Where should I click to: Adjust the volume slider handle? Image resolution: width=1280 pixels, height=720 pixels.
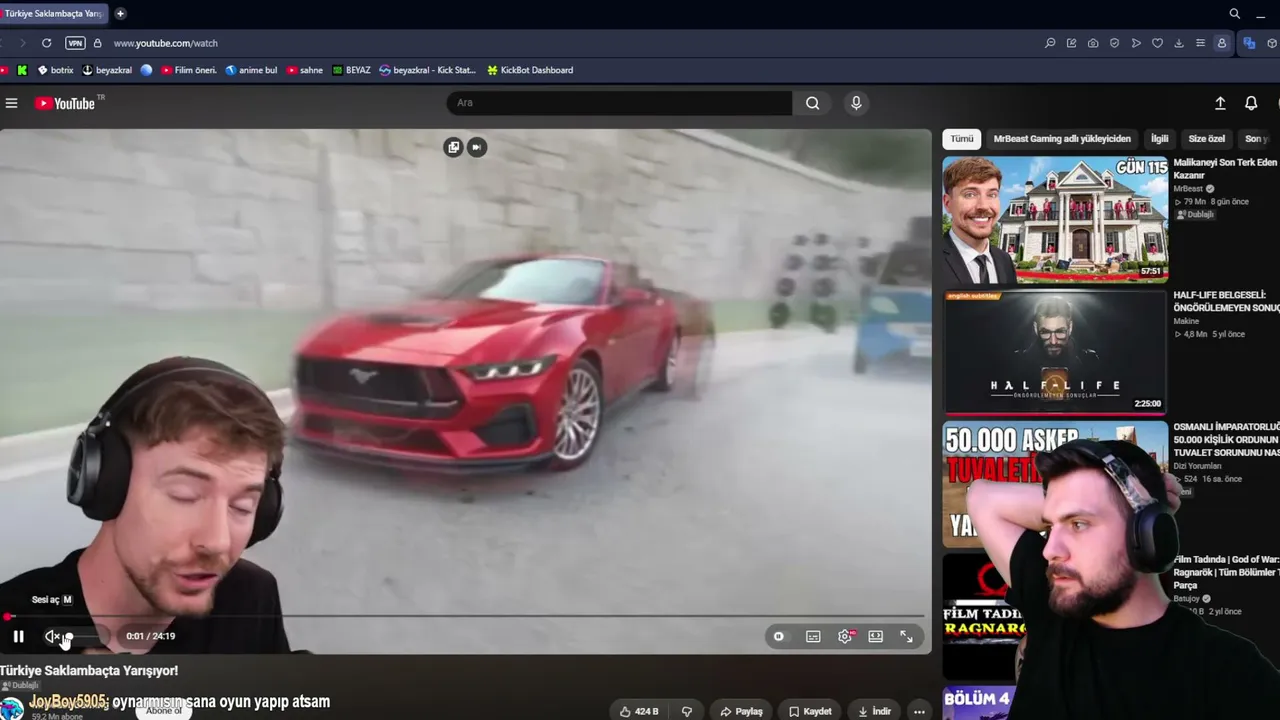point(68,636)
